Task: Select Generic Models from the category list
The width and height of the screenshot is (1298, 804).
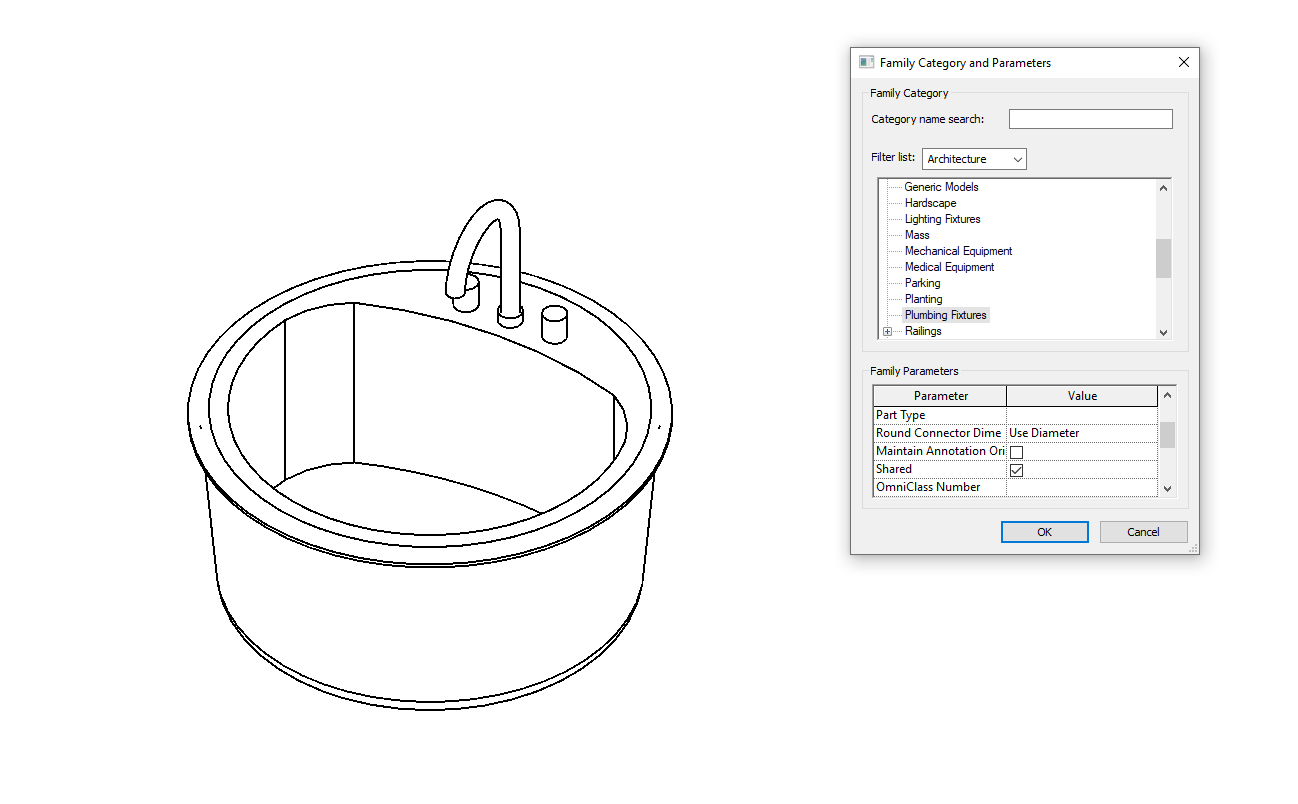Action: pyautogui.click(x=941, y=186)
